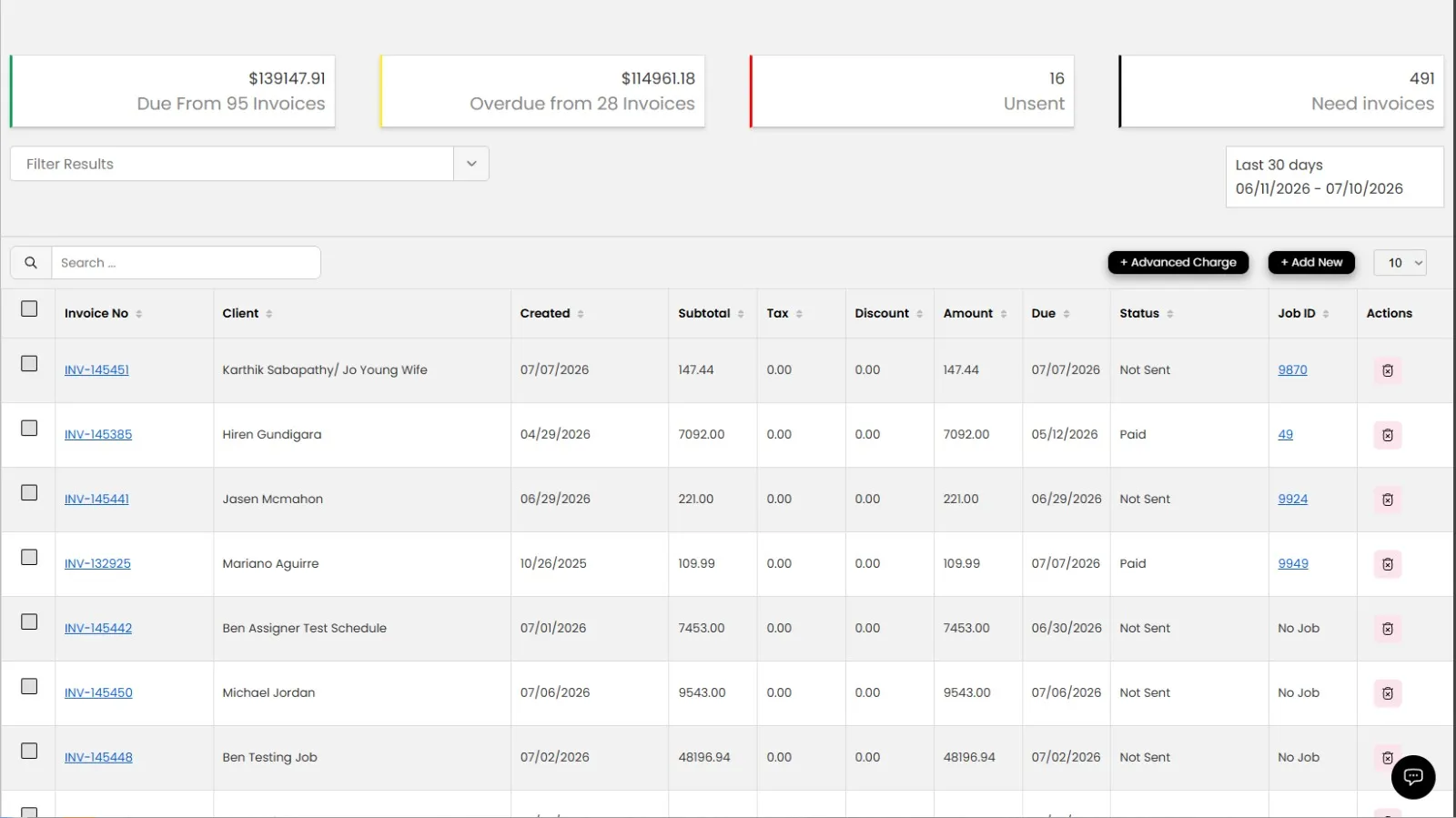
Task: Open the rows-per-page 10 dropdown
Action: tap(1400, 263)
